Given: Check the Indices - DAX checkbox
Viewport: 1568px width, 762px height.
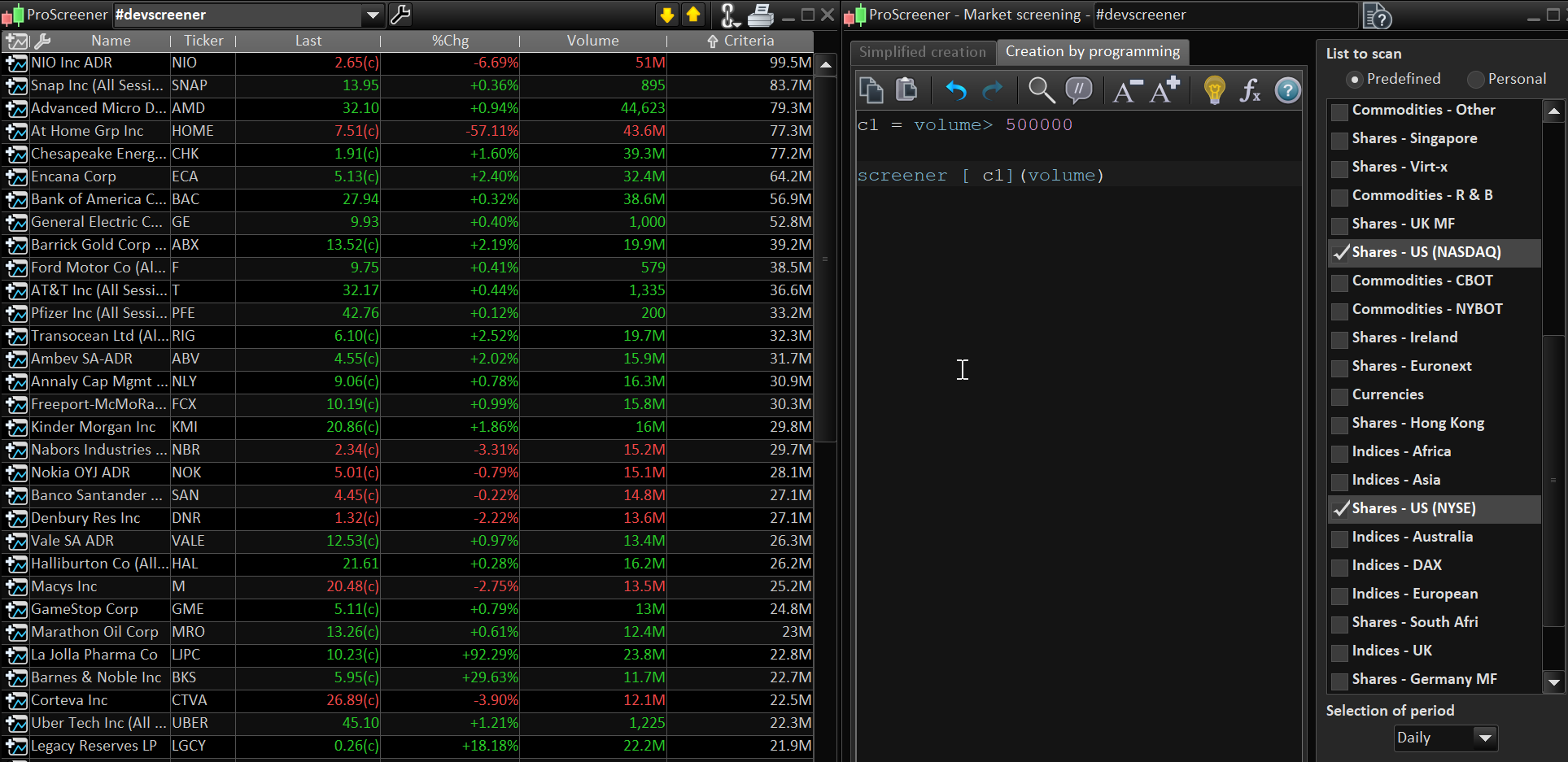Looking at the screenshot, I should (1339, 568).
